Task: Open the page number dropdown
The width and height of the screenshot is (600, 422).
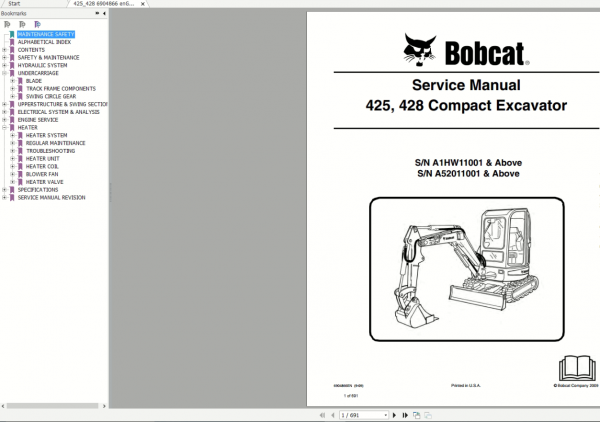Action: click(385, 415)
